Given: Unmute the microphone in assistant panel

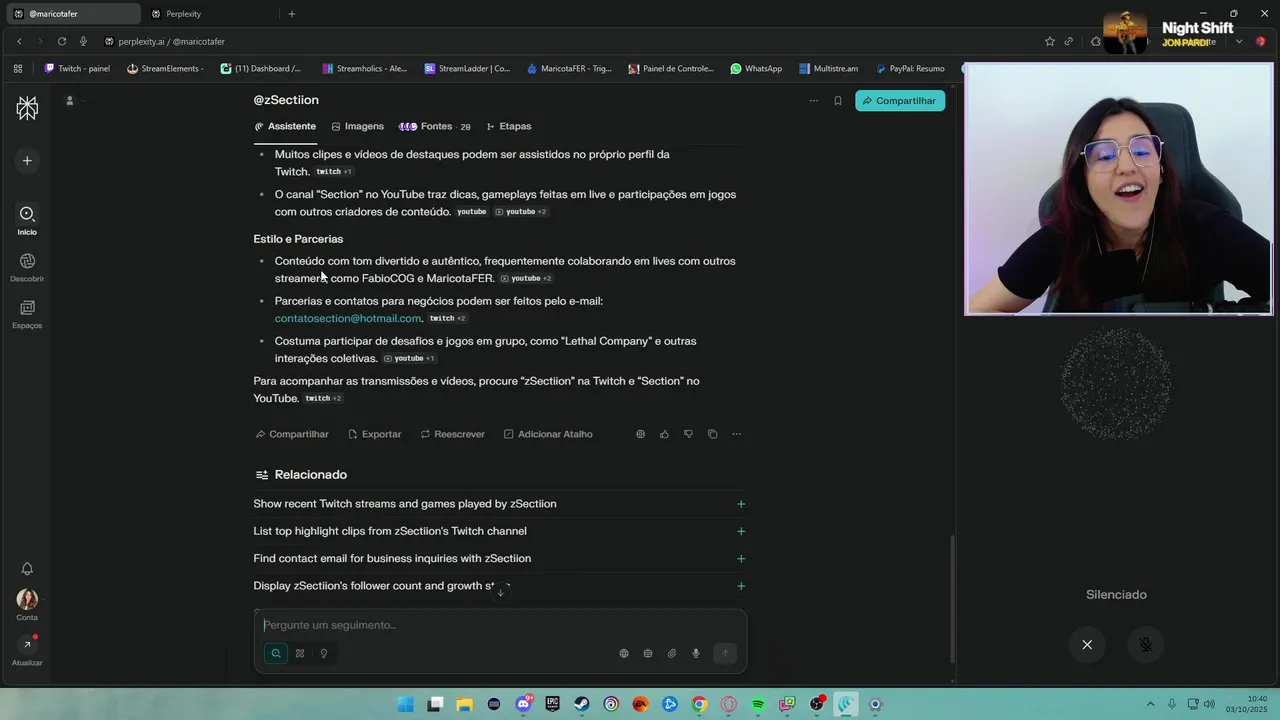Looking at the screenshot, I should tap(1146, 645).
